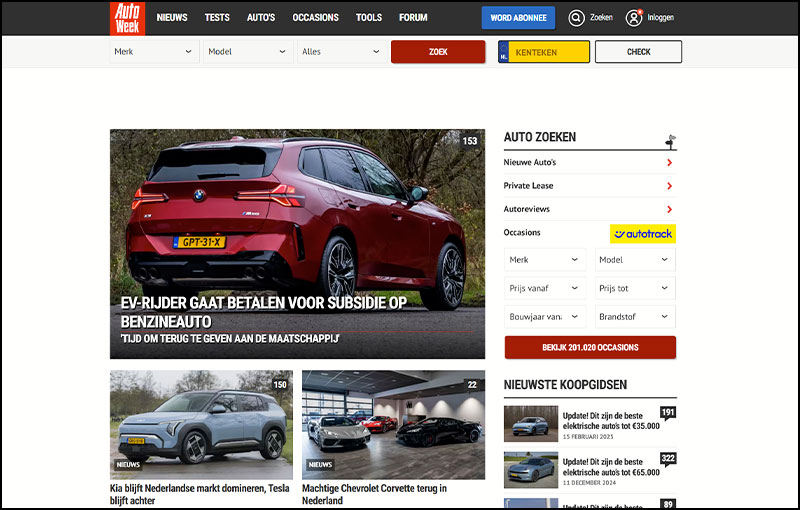Click the Nieuws tag on Corvette article
This screenshot has width=800, height=510.
320,465
